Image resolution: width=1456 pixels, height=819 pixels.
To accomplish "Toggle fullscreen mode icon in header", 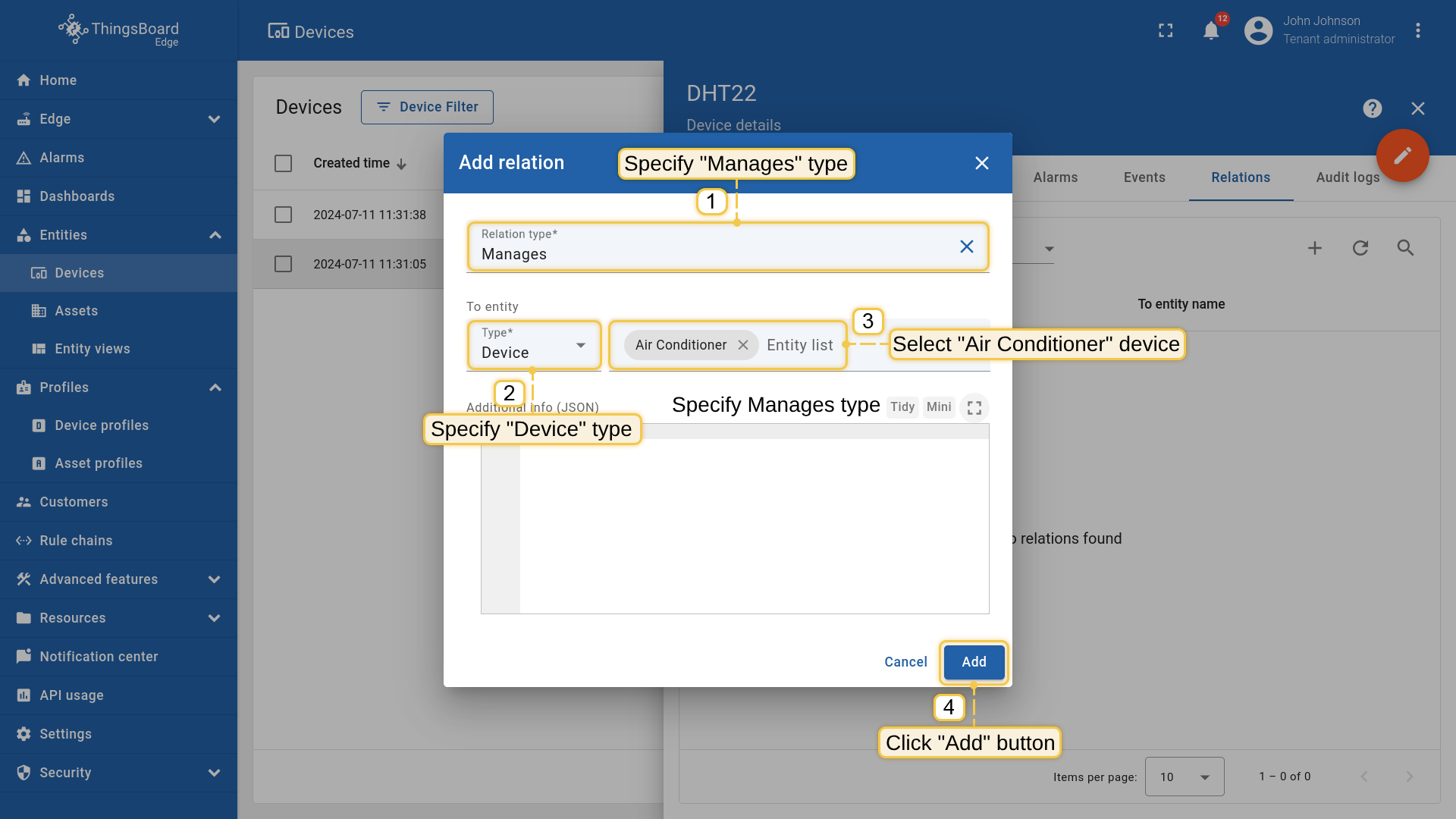I will pos(1166,31).
